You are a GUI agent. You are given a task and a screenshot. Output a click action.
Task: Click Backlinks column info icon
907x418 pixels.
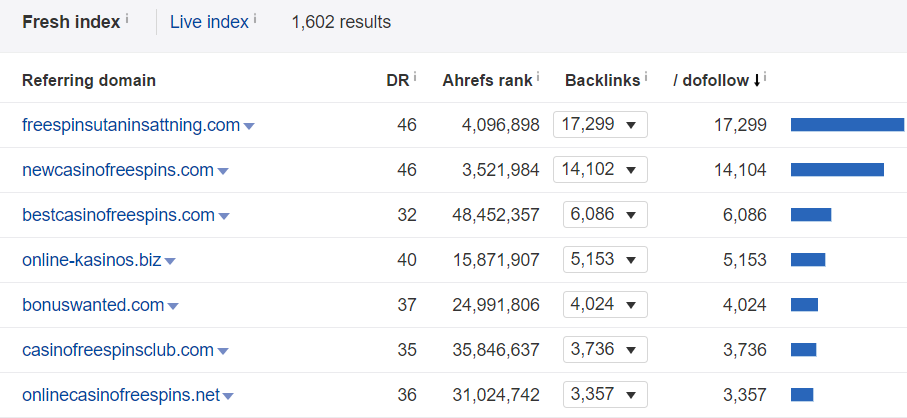tap(646, 77)
